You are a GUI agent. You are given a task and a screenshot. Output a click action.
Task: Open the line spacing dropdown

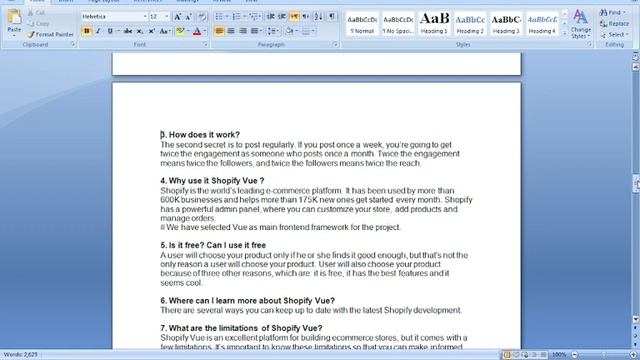(x=279, y=31)
